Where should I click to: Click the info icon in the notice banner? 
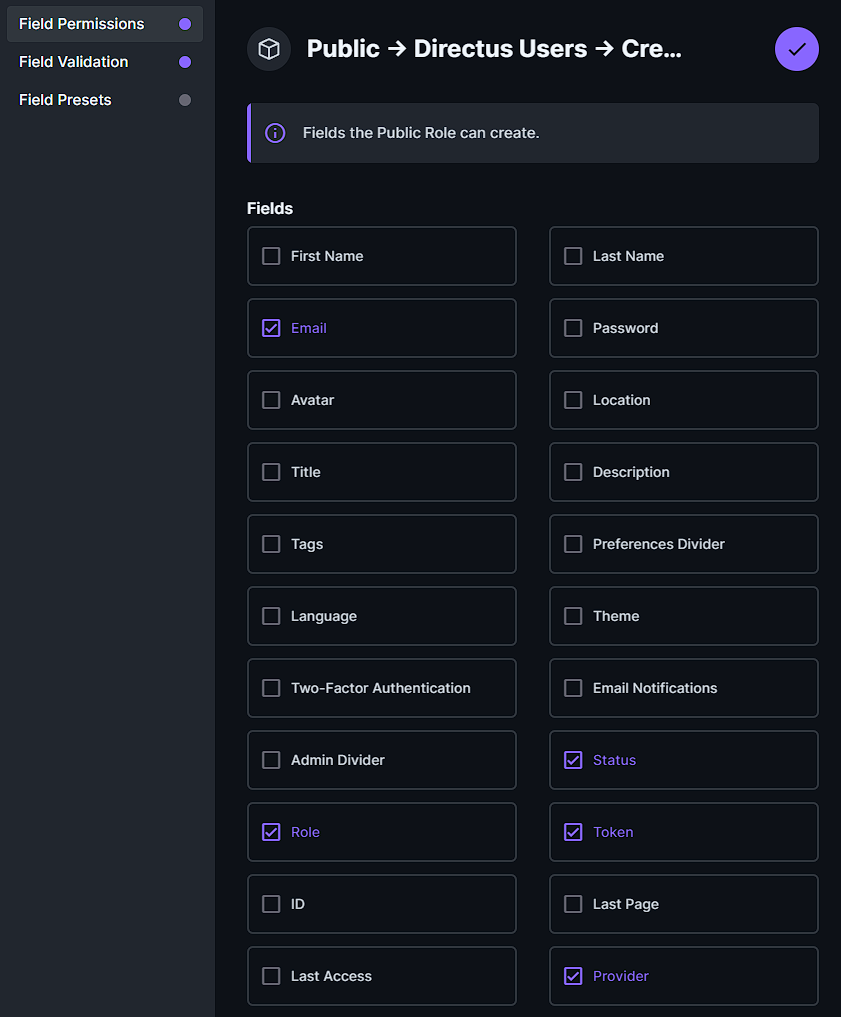pyautogui.click(x=275, y=133)
